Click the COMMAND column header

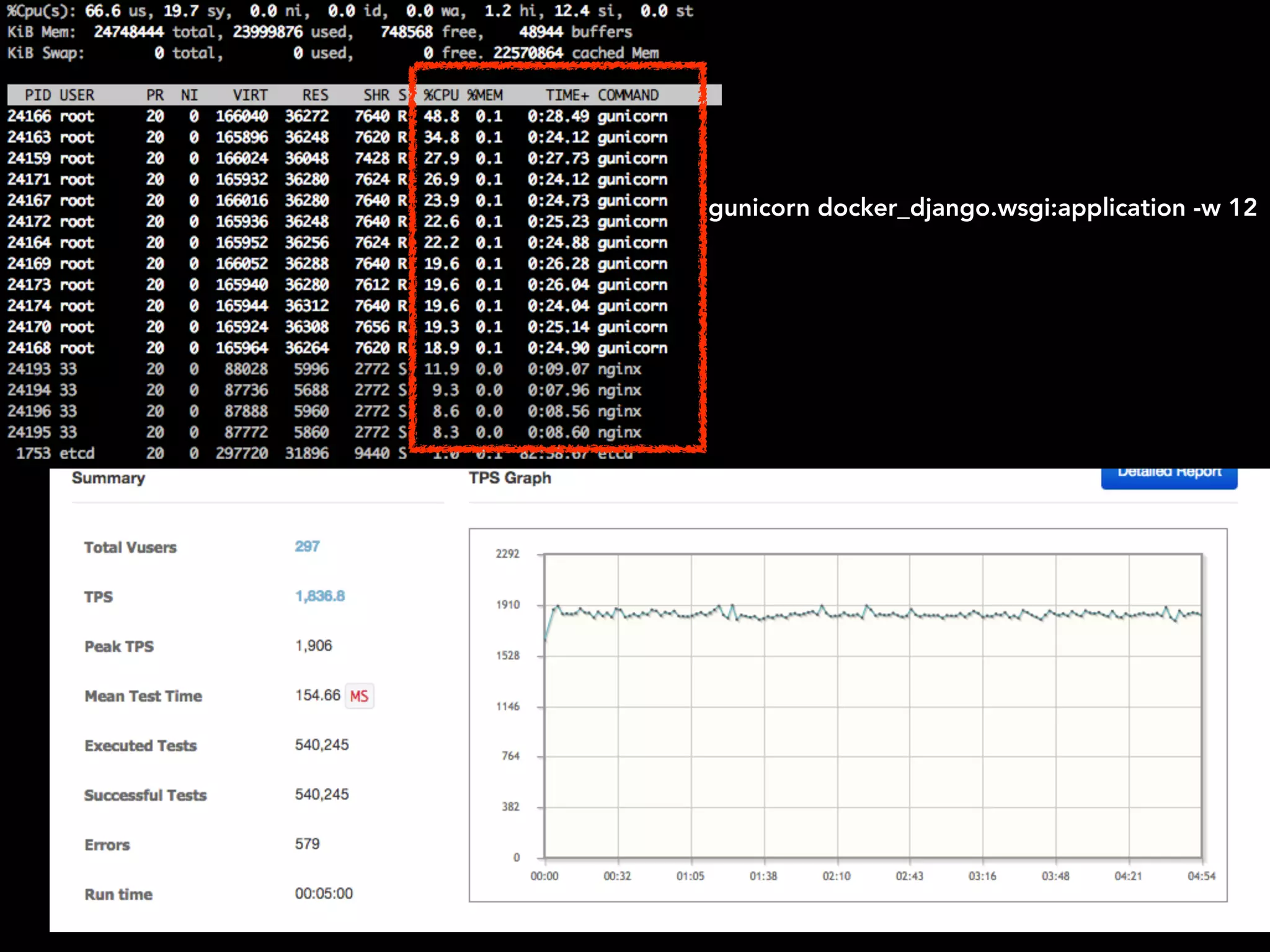coord(628,95)
